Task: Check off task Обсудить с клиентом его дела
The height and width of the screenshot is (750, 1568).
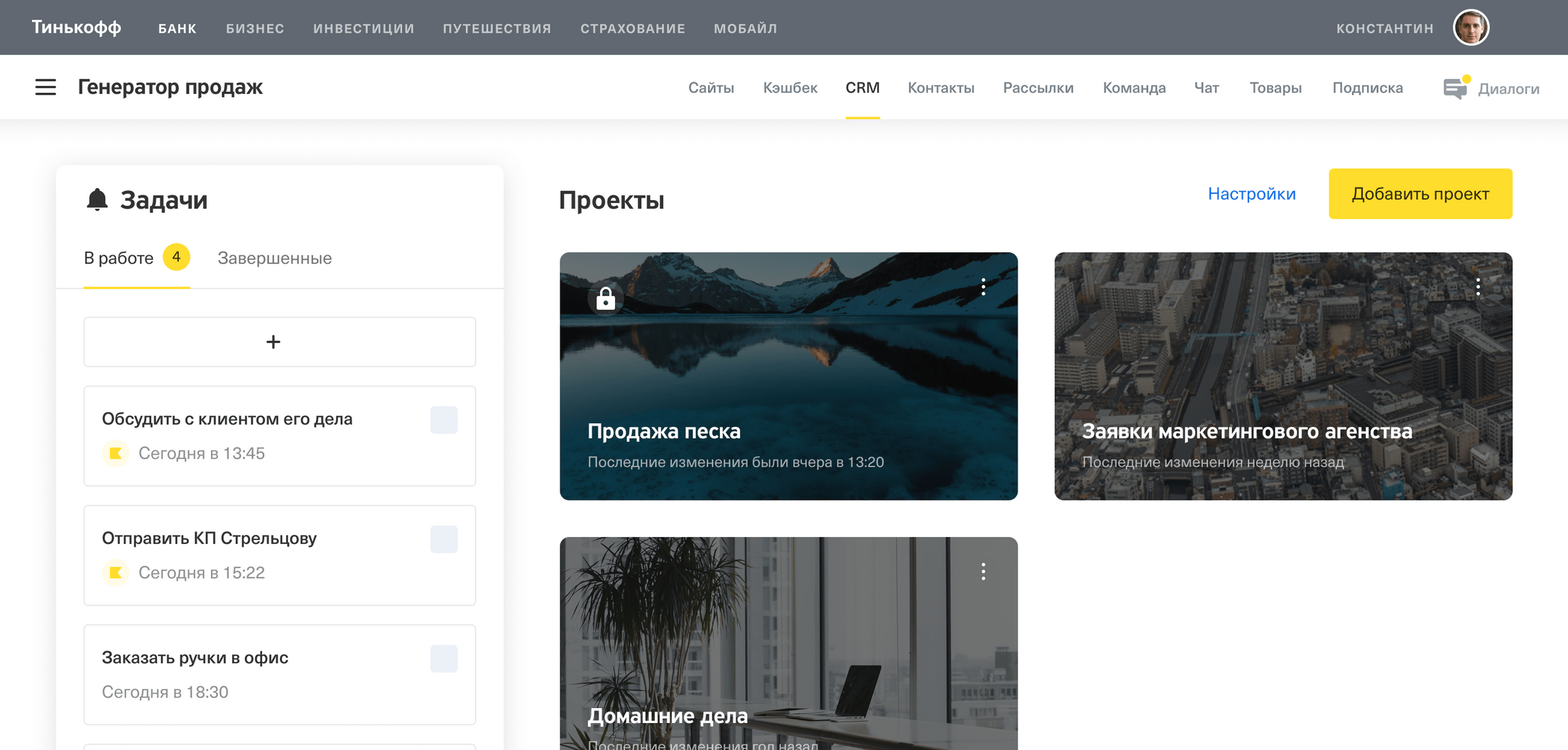Action: click(x=444, y=420)
